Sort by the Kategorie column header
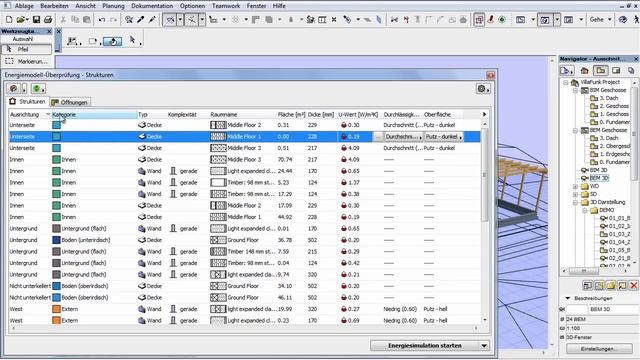 point(94,115)
